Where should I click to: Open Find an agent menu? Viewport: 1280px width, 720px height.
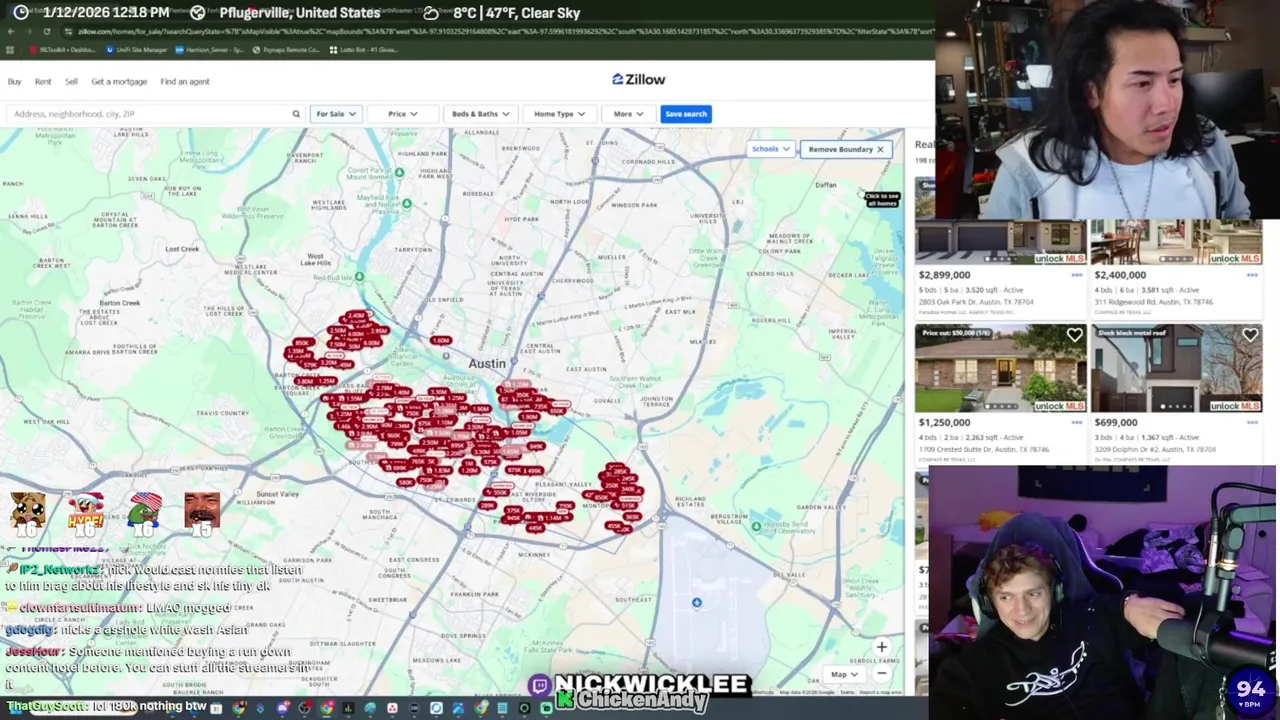(185, 82)
